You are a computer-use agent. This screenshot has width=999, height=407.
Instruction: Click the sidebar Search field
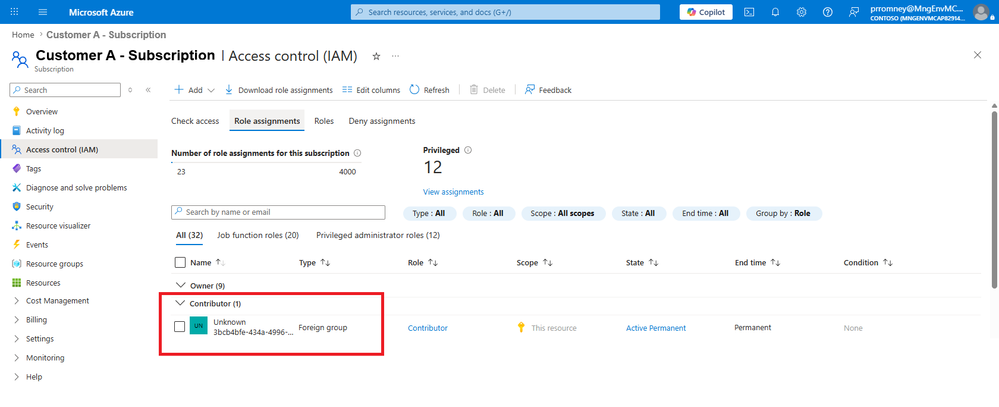(65, 90)
